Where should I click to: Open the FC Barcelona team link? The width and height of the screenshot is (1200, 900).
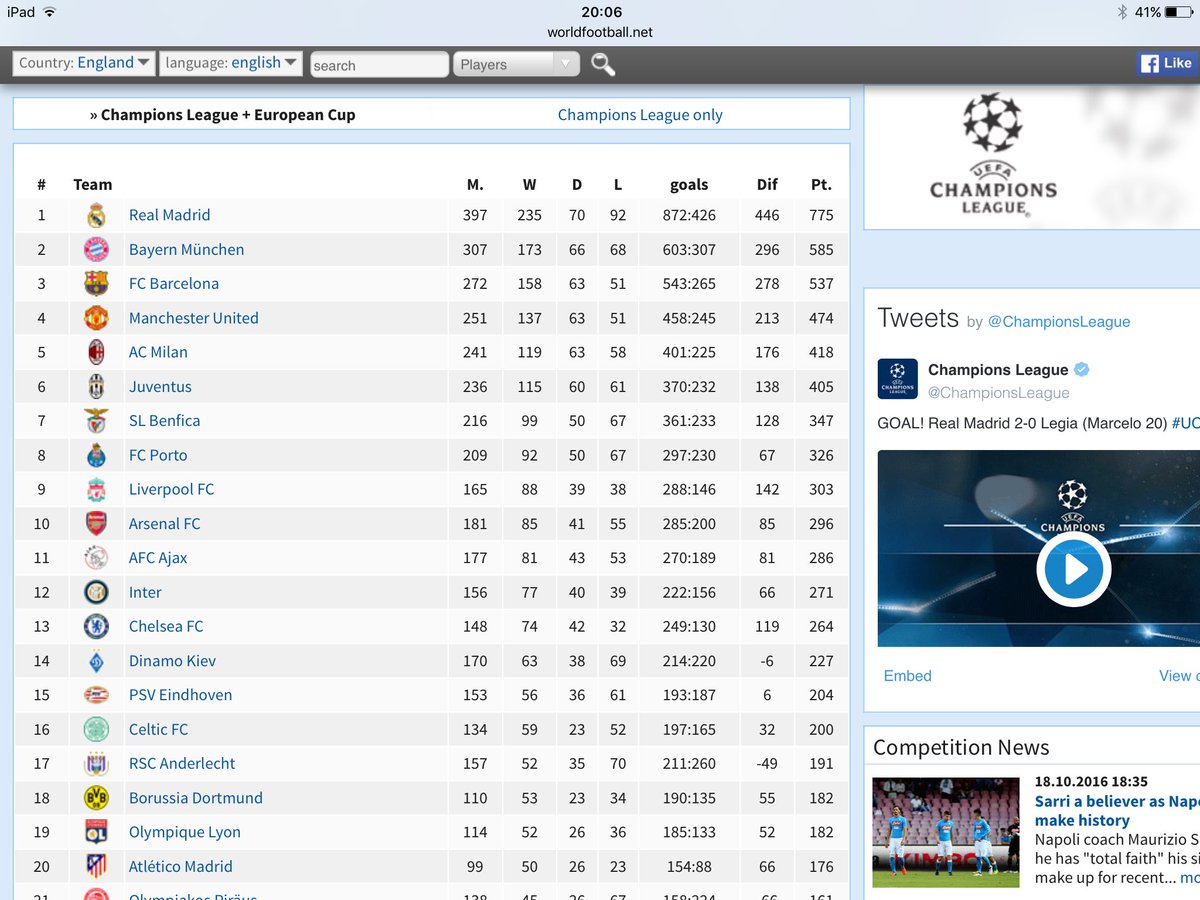coord(174,283)
